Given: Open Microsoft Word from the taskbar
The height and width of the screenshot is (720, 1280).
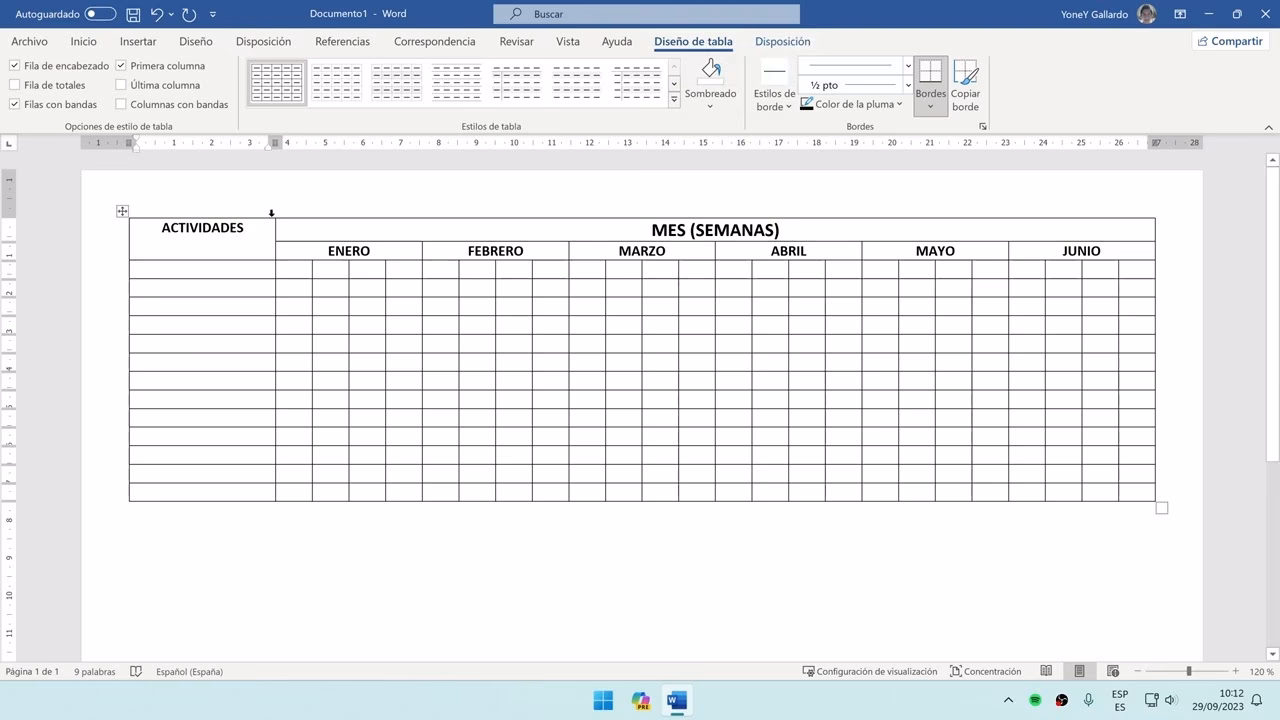Looking at the screenshot, I should (677, 700).
